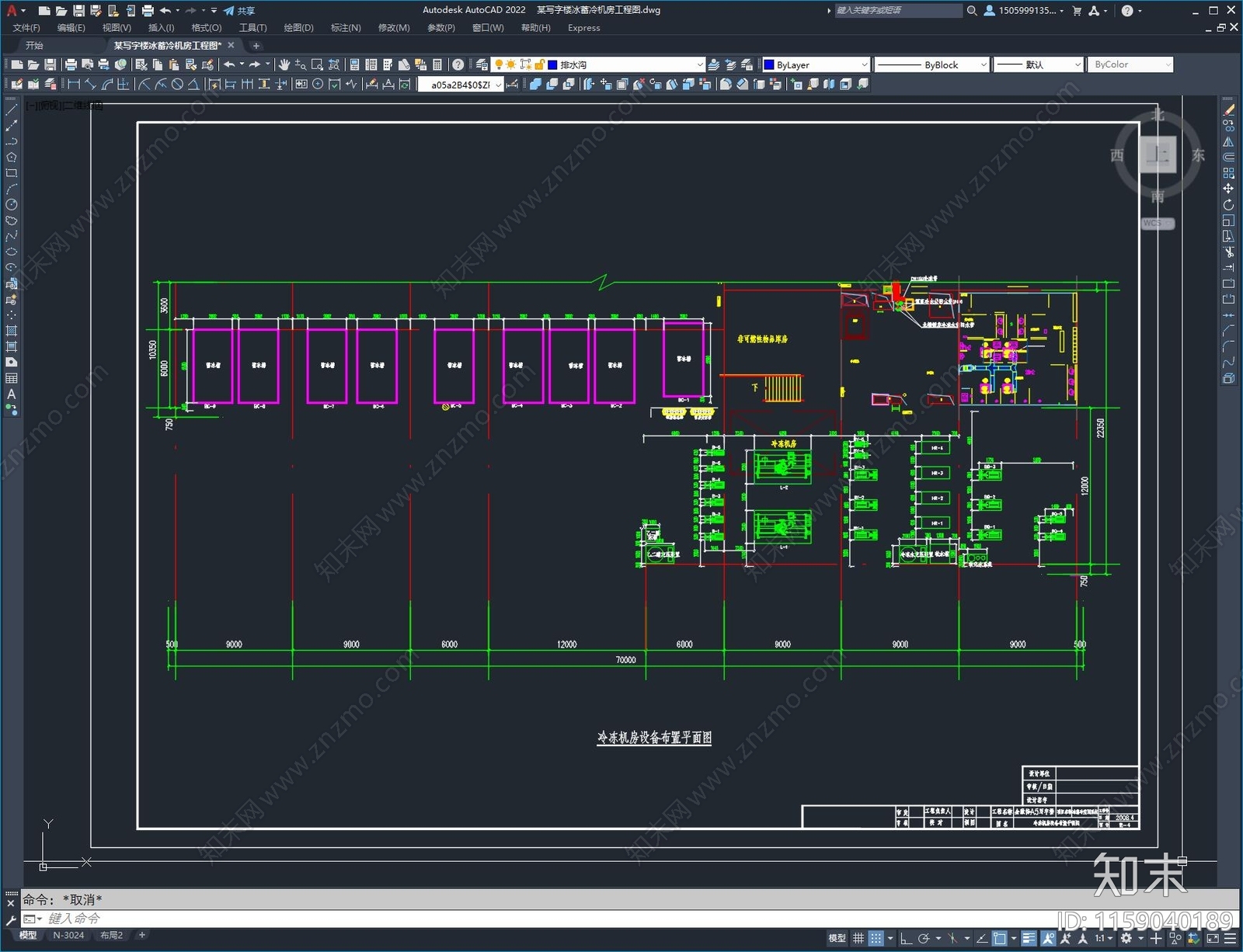Image resolution: width=1243 pixels, height=952 pixels.
Task: Select the Multiline Text A tool
Action: [x=11, y=394]
